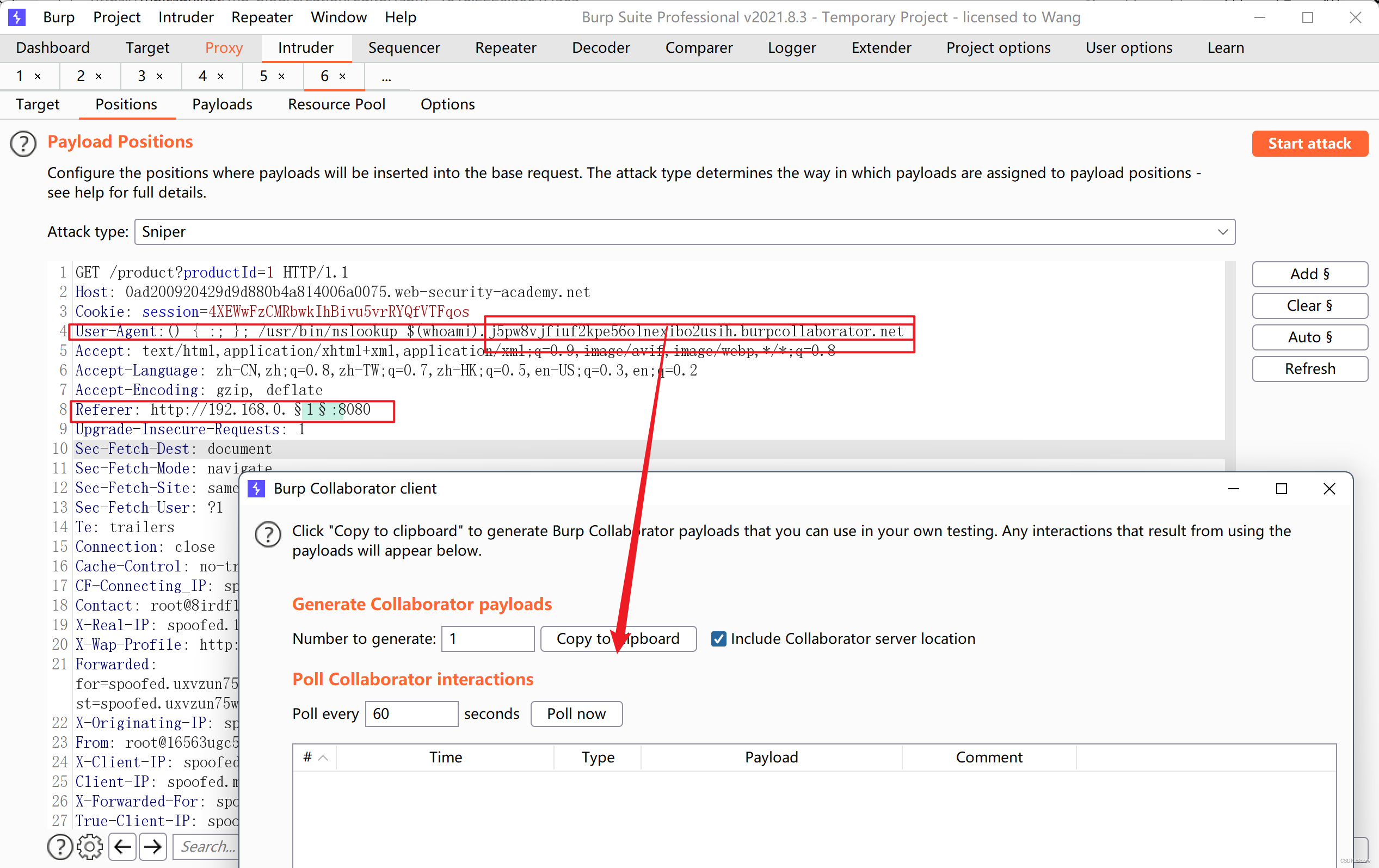Close Intruder attack tab number 3
Viewport: 1379px width, 868px height.
click(160, 76)
